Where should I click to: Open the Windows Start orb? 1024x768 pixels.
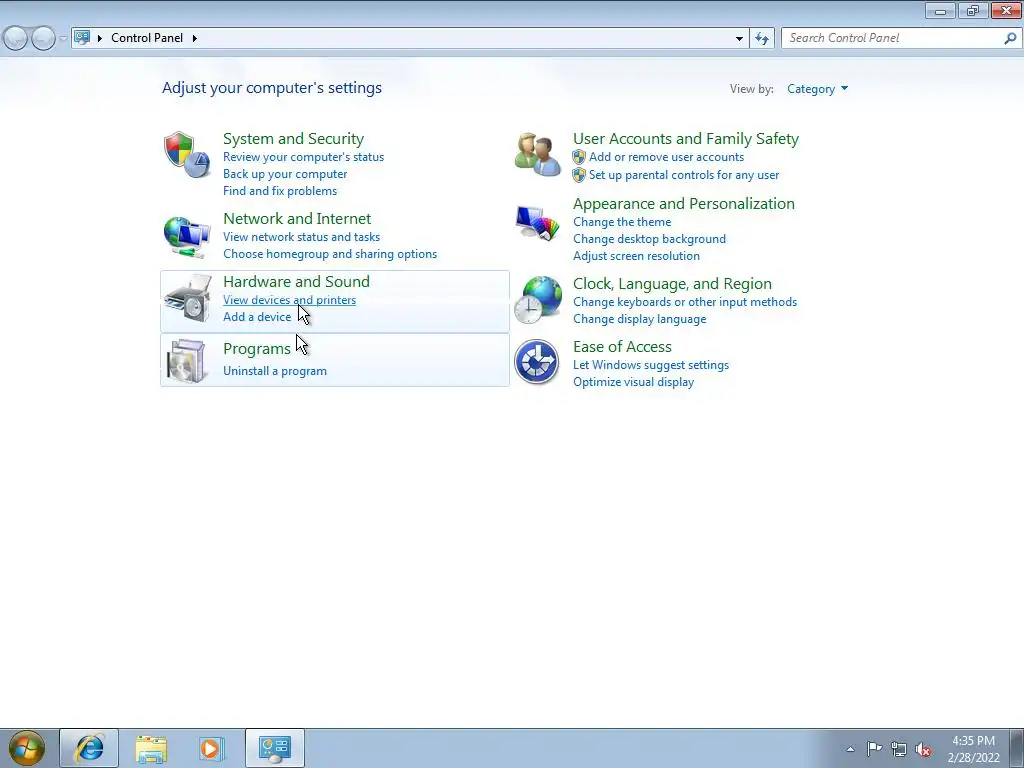(x=27, y=748)
